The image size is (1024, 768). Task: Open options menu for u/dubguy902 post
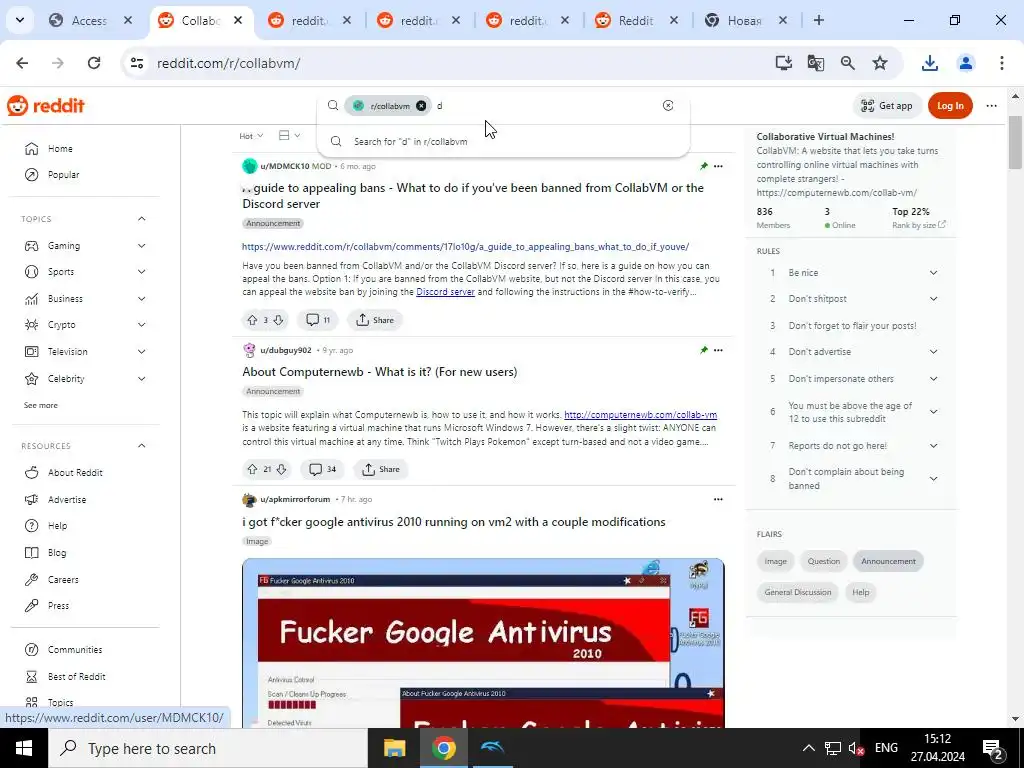718,350
